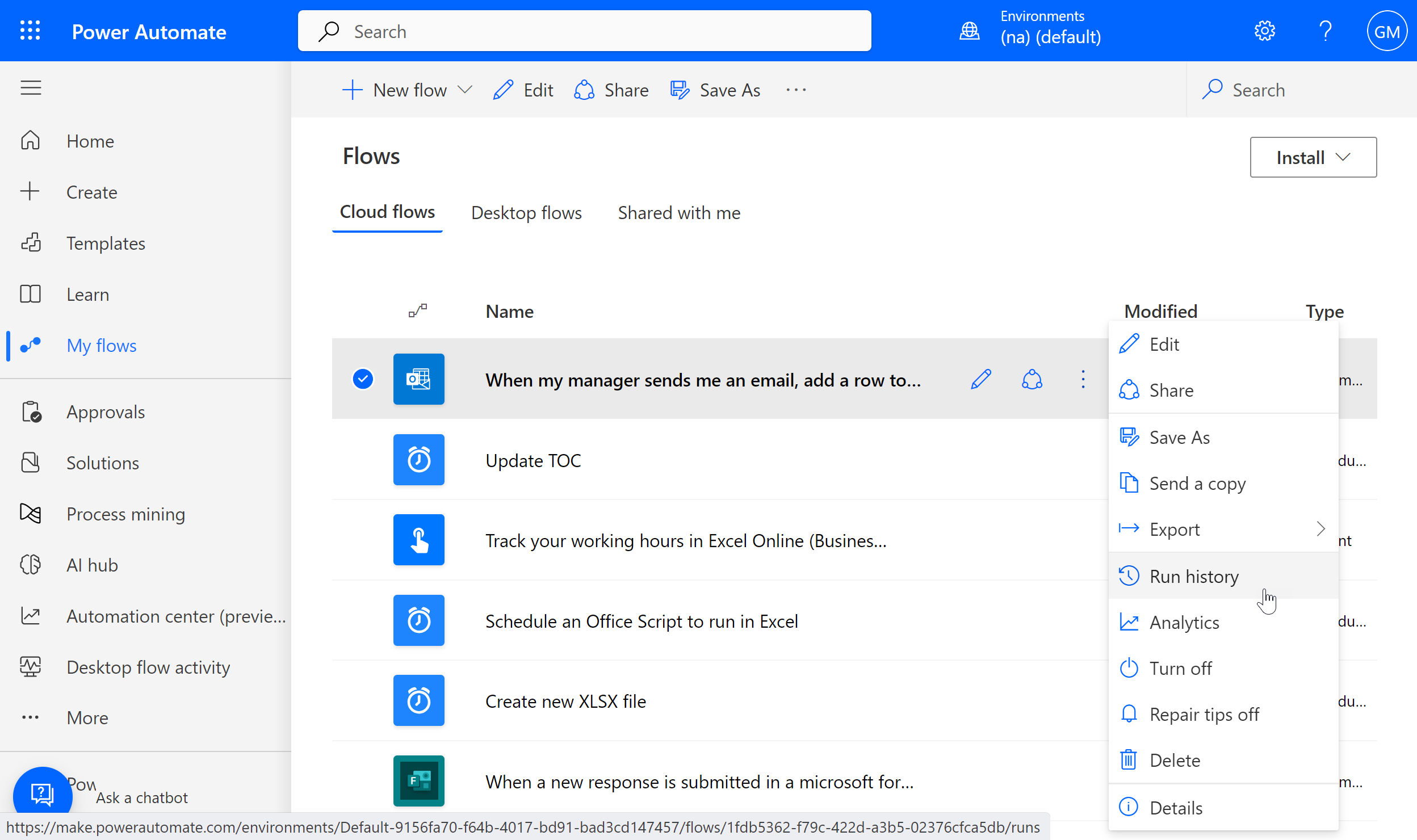
Task: Select Run history from the context menu
Action: (x=1193, y=576)
